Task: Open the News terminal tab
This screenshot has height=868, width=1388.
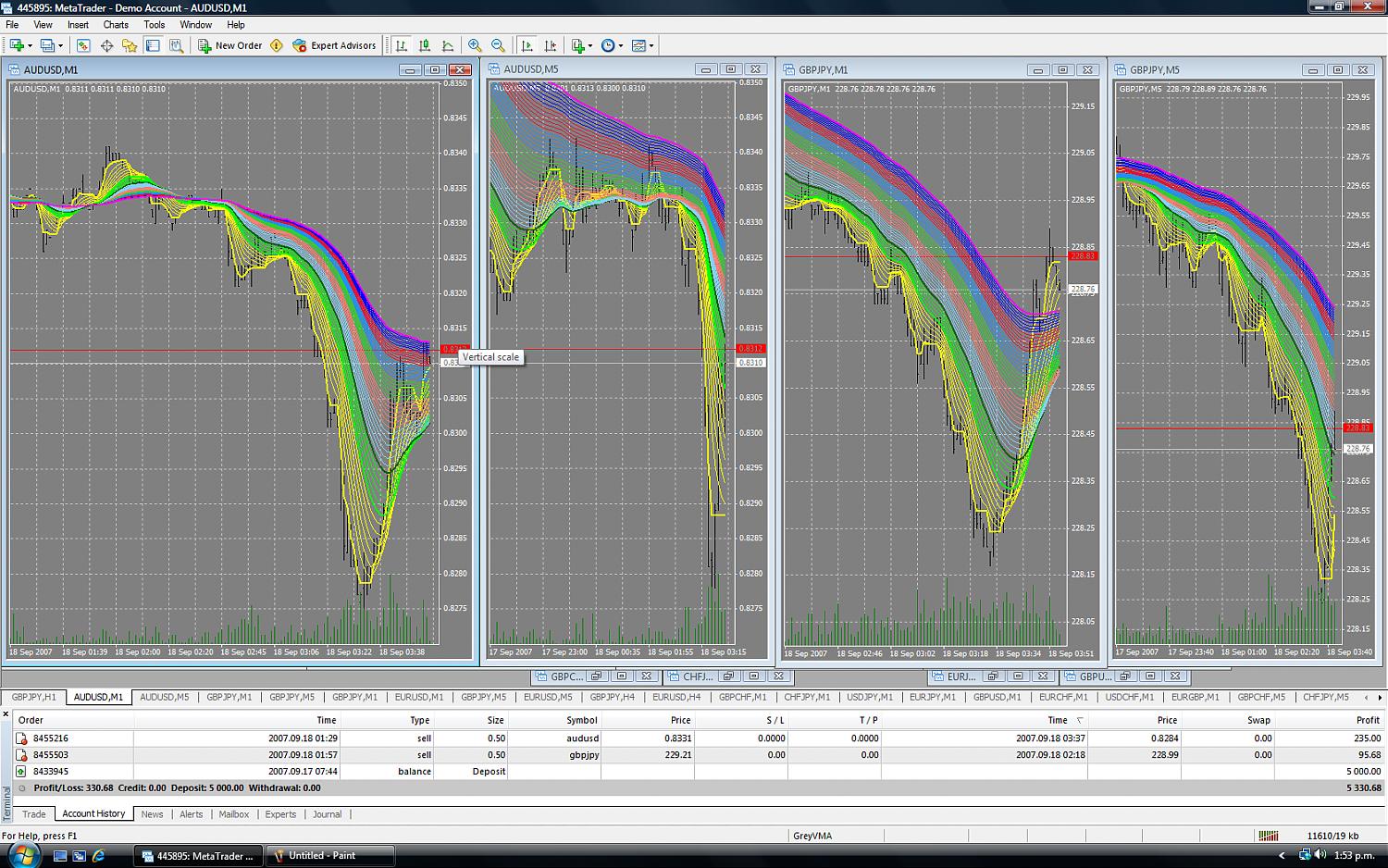Action: 152,814
